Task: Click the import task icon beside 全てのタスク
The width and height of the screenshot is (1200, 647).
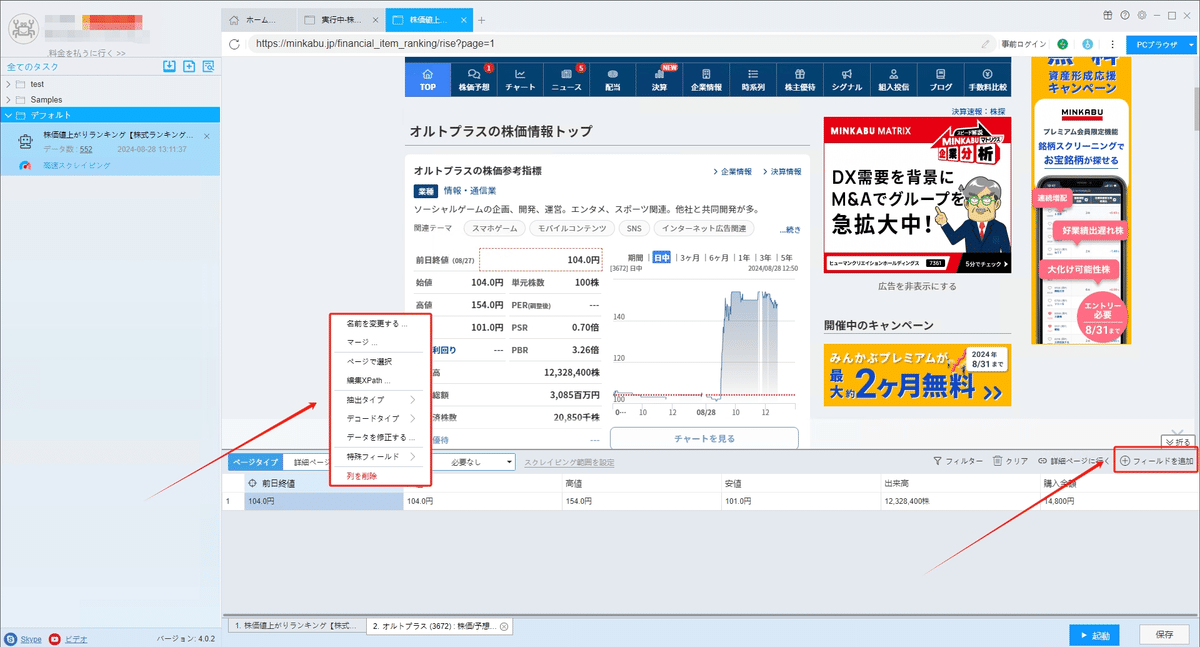Action: click(169, 67)
